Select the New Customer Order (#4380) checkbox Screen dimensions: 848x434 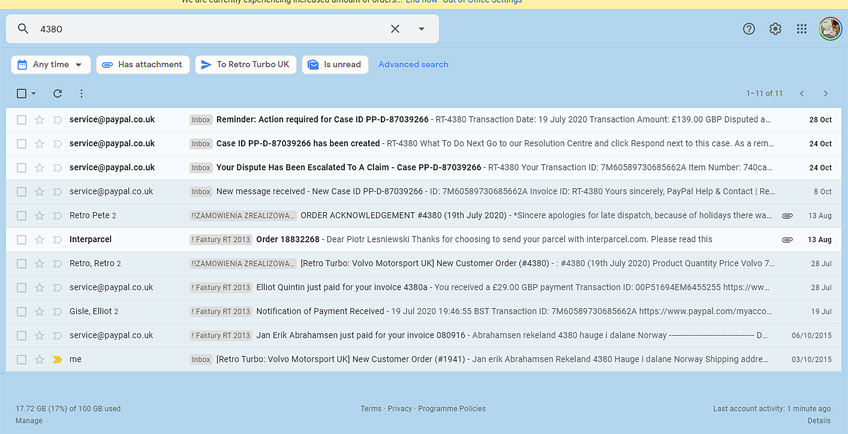(x=21, y=264)
